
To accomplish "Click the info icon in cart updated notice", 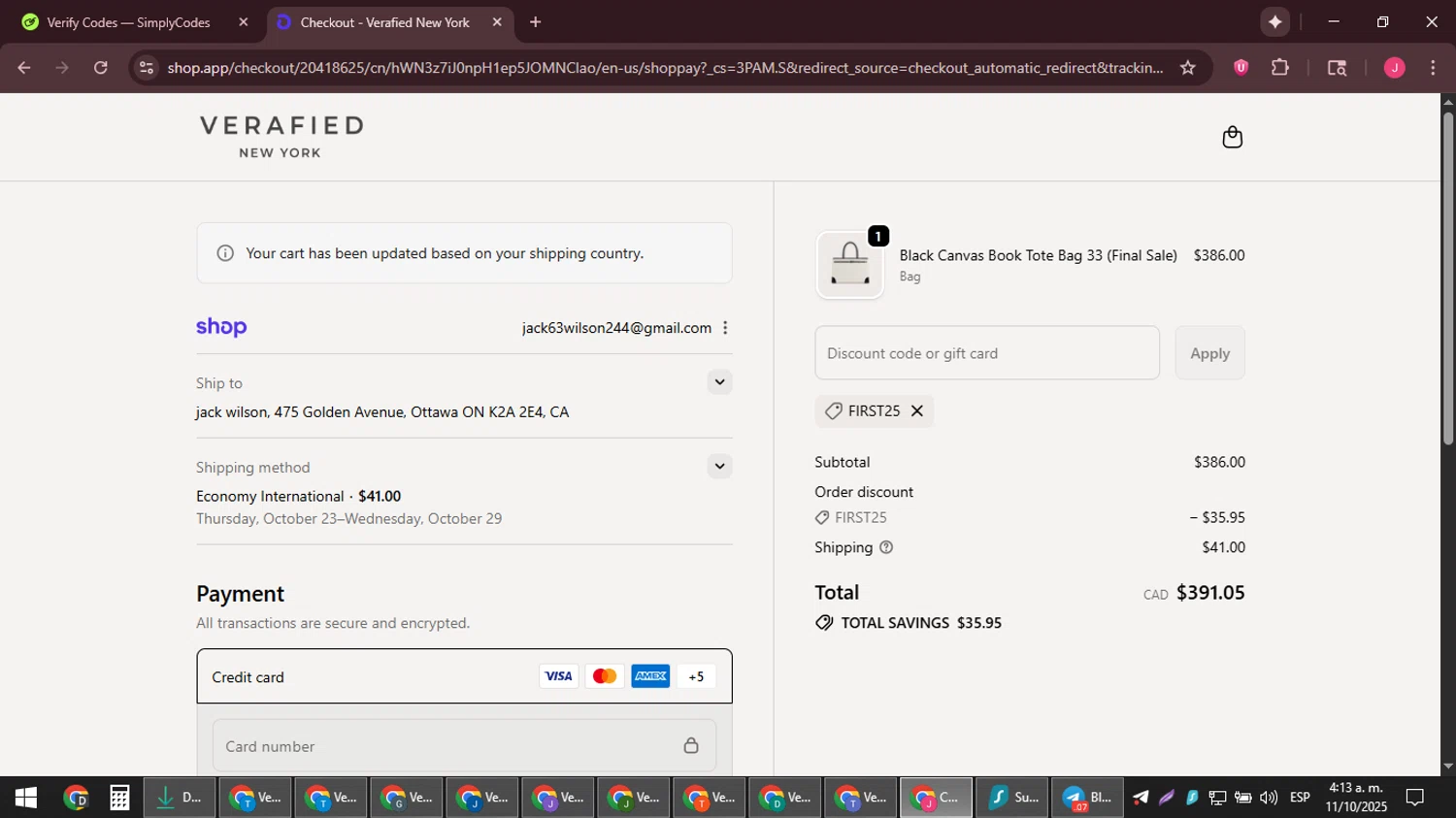I will pyautogui.click(x=225, y=253).
